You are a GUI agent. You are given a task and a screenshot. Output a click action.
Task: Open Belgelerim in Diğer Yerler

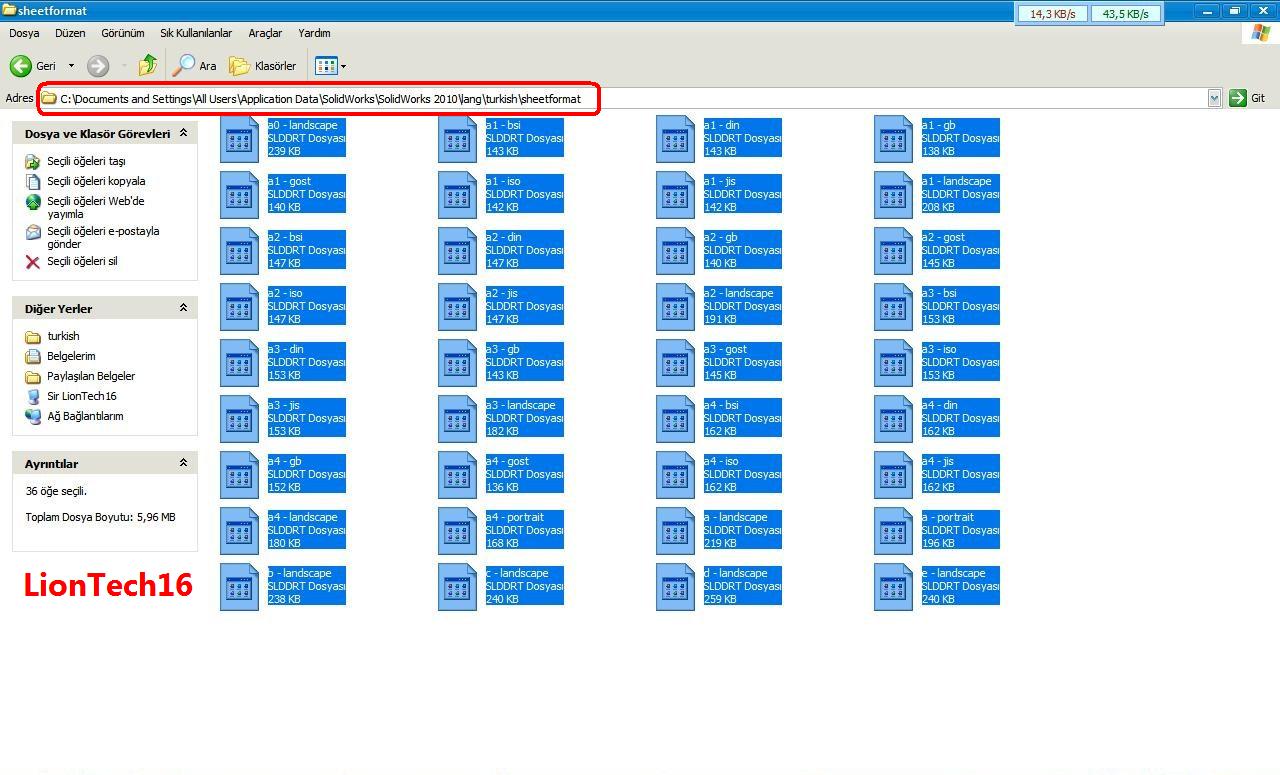pos(71,356)
